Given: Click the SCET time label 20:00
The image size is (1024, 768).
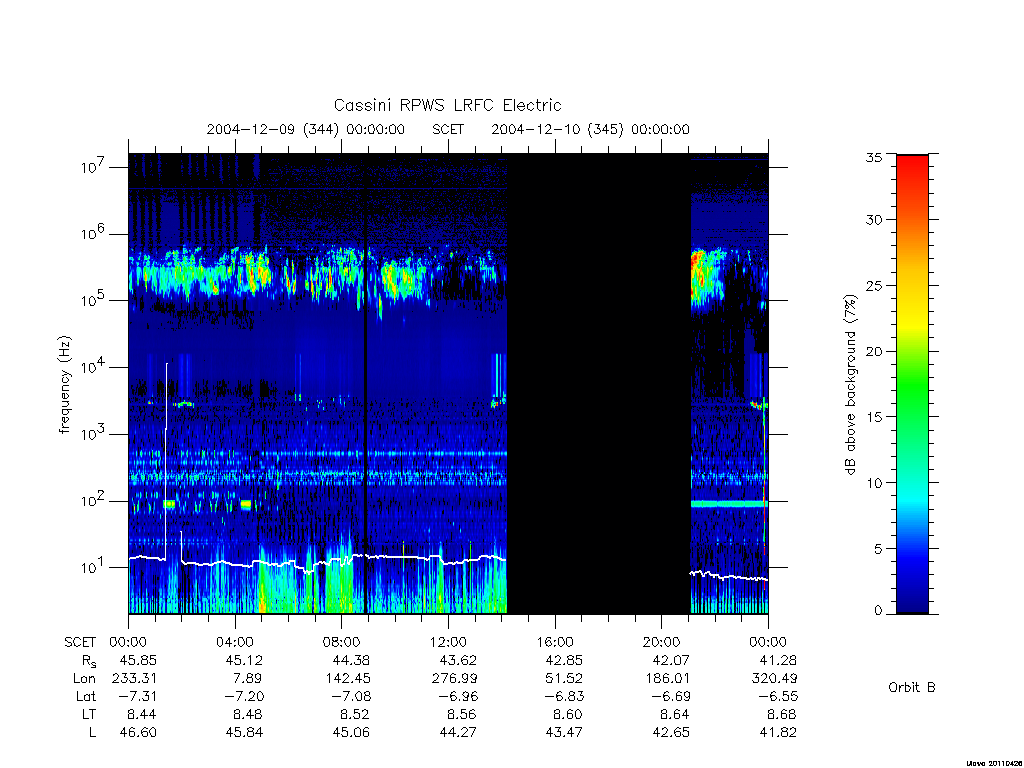Looking at the screenshot, I should (662, 642).
